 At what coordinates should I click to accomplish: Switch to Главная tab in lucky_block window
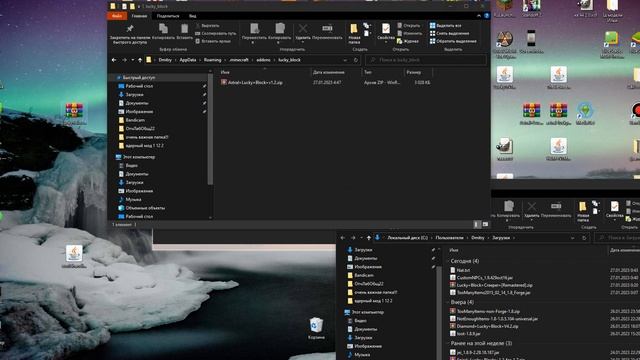pos(139,16)
